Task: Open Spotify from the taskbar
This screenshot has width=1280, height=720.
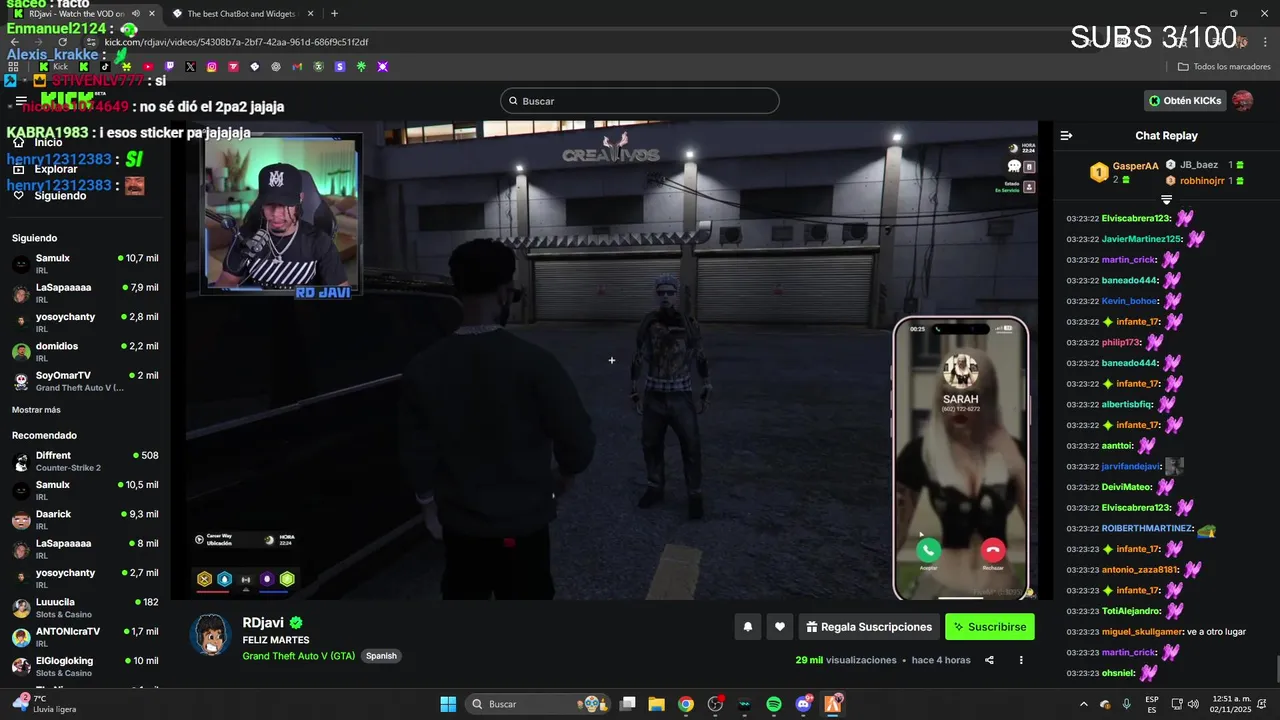Action: click(x=774, y=704)
